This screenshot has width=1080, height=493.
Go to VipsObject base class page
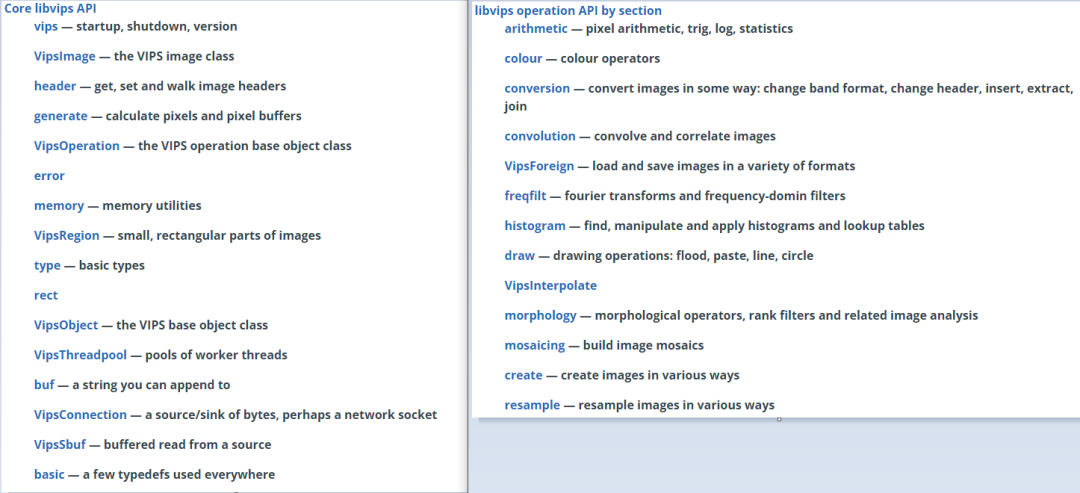pos(66,325)
